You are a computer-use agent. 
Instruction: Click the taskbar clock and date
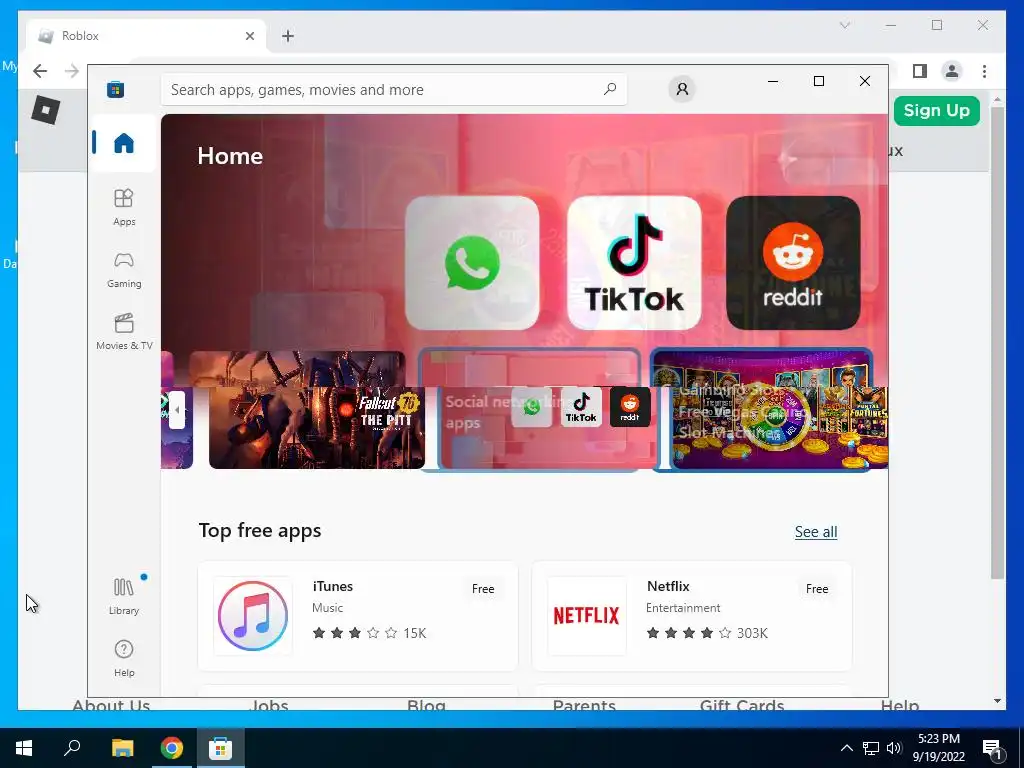[x=938, y=748]
